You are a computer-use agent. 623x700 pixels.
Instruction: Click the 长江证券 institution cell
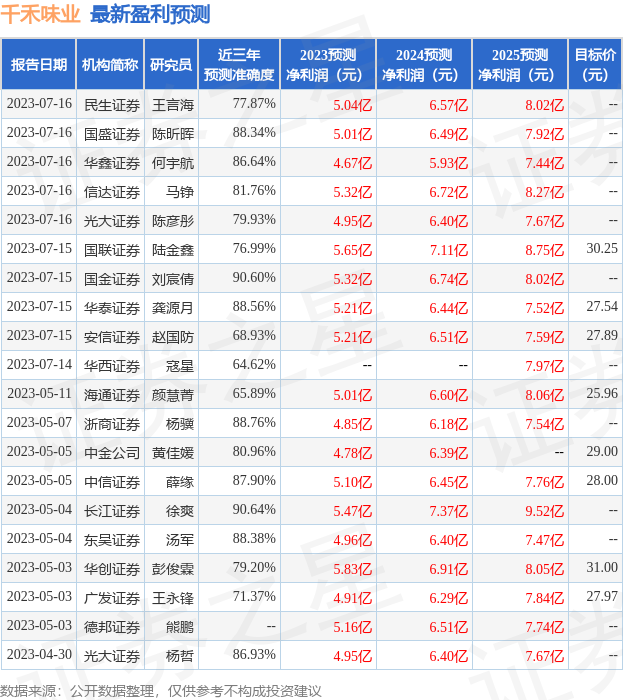(x=112, y=512)
